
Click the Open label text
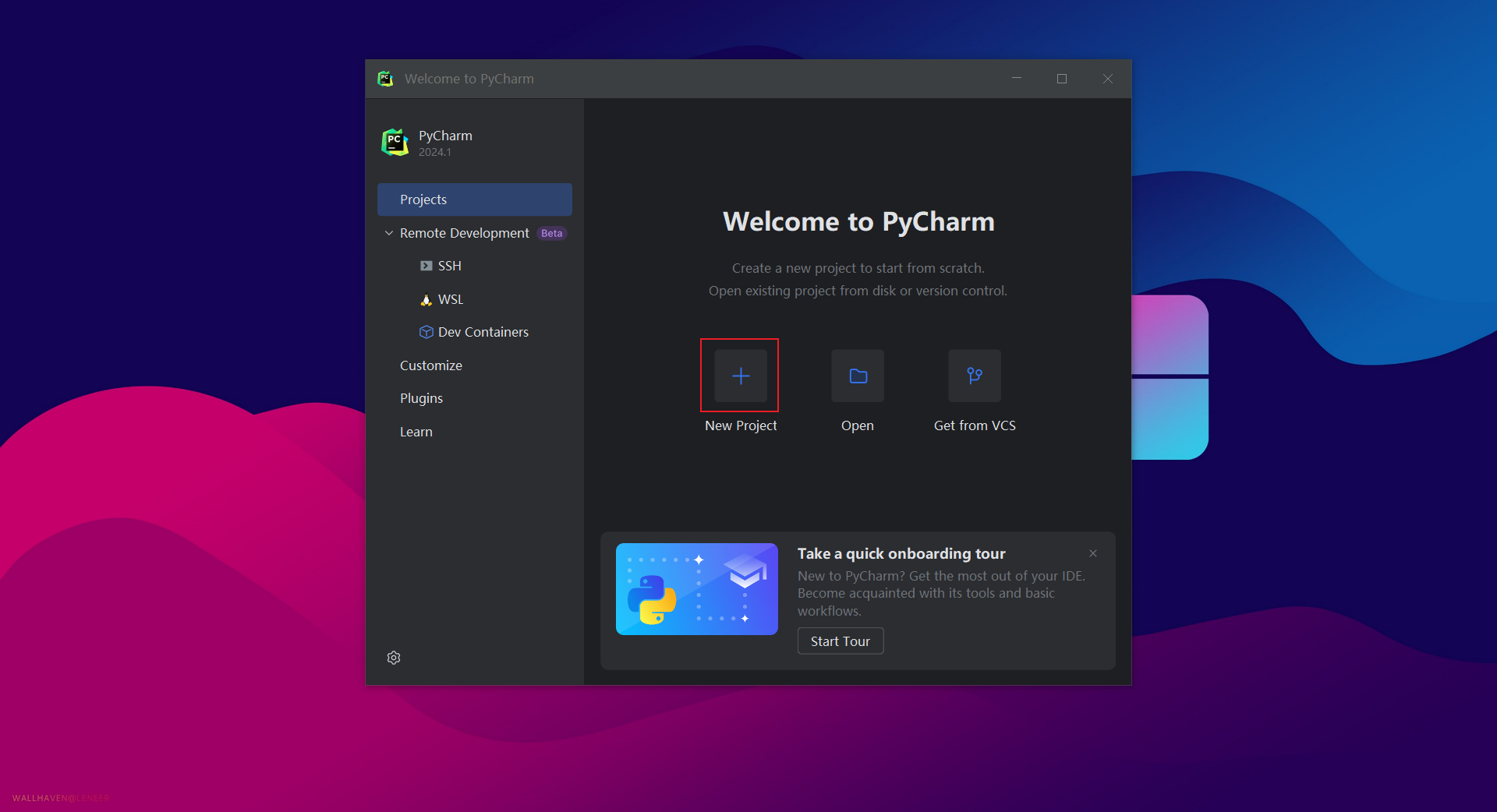858,425
